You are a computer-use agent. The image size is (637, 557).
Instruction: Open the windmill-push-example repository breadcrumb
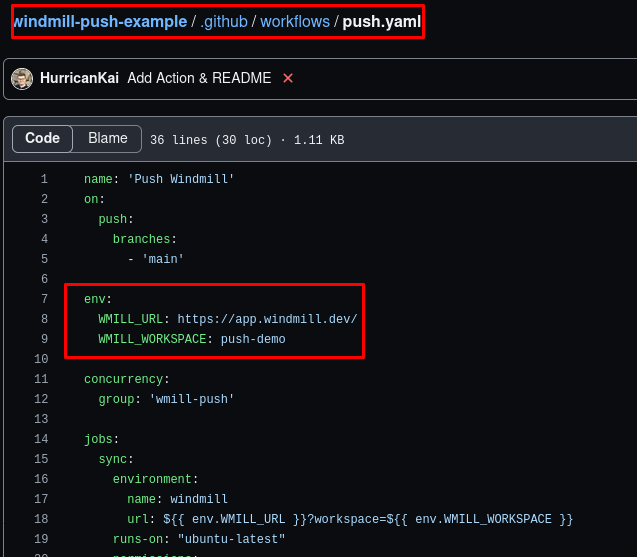(100, 22)
